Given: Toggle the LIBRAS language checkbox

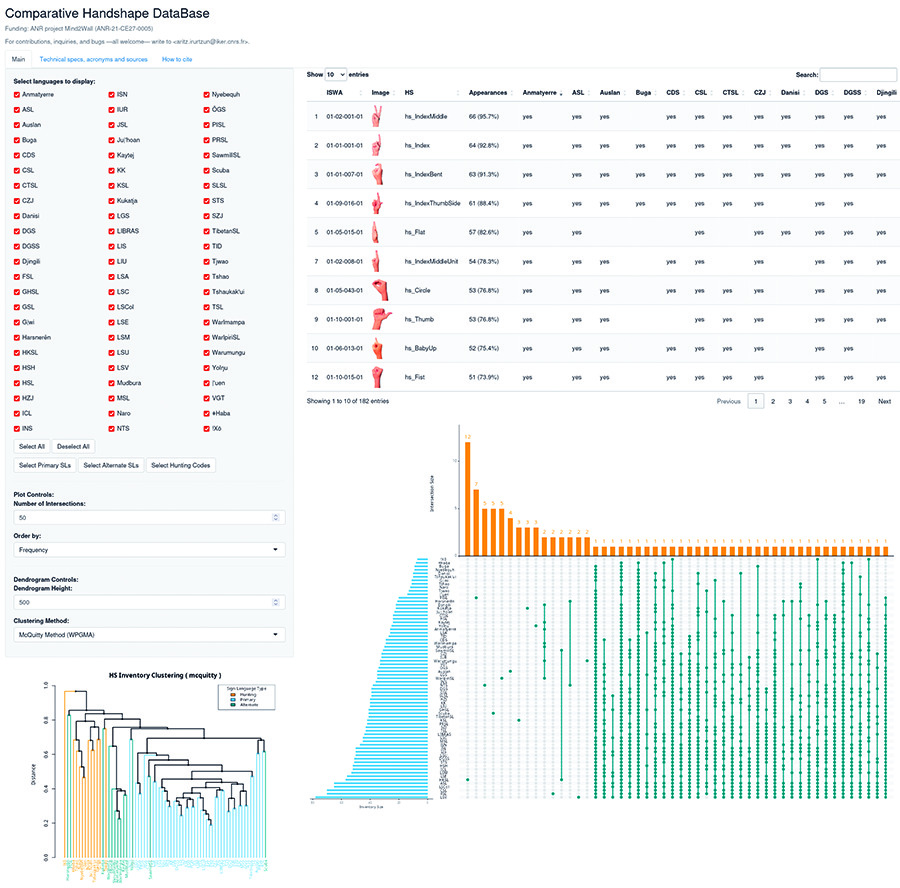Looking at the screenshot, I should pos(112,231).
